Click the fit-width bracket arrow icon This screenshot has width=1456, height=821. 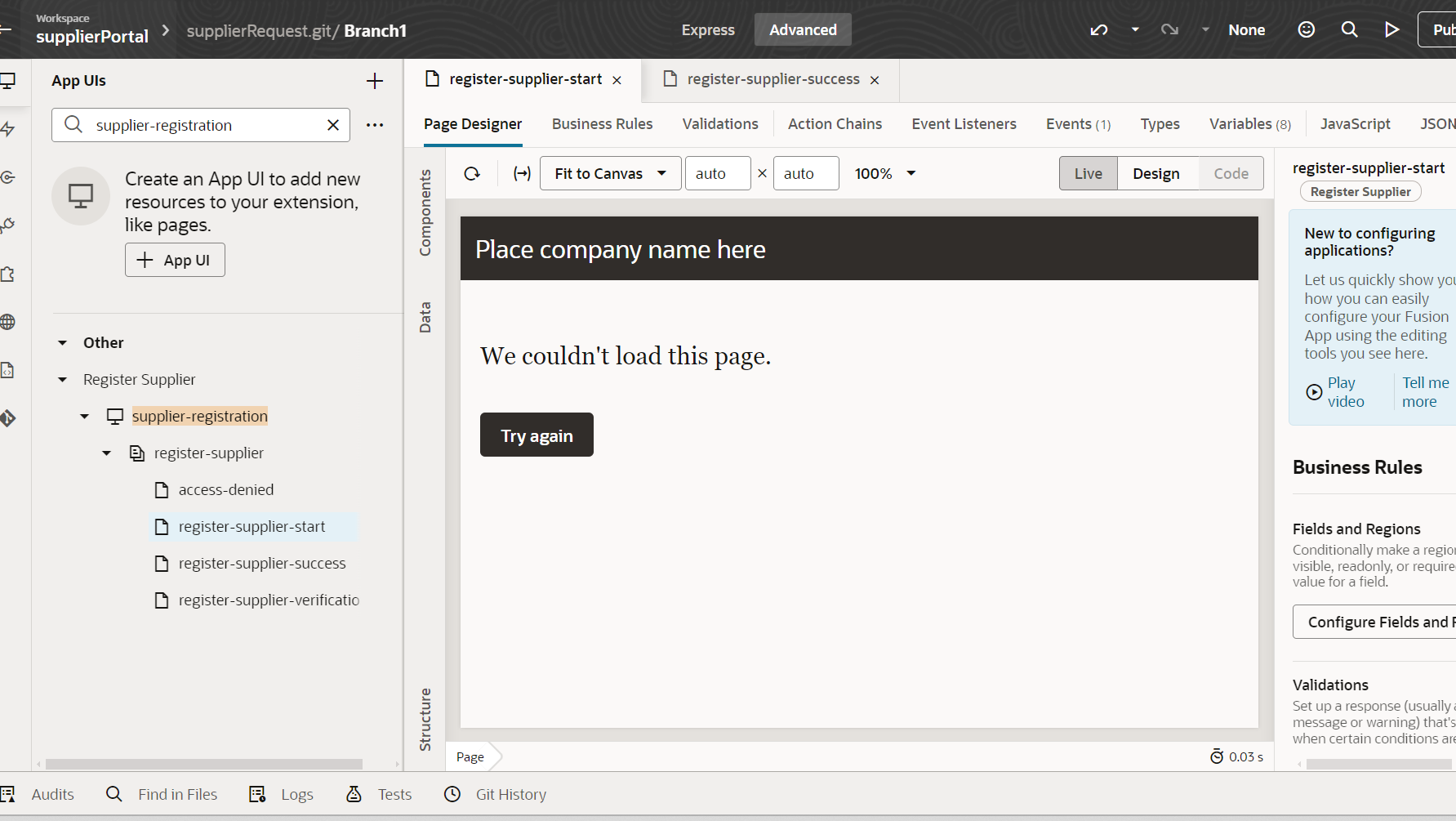point(522,173)
